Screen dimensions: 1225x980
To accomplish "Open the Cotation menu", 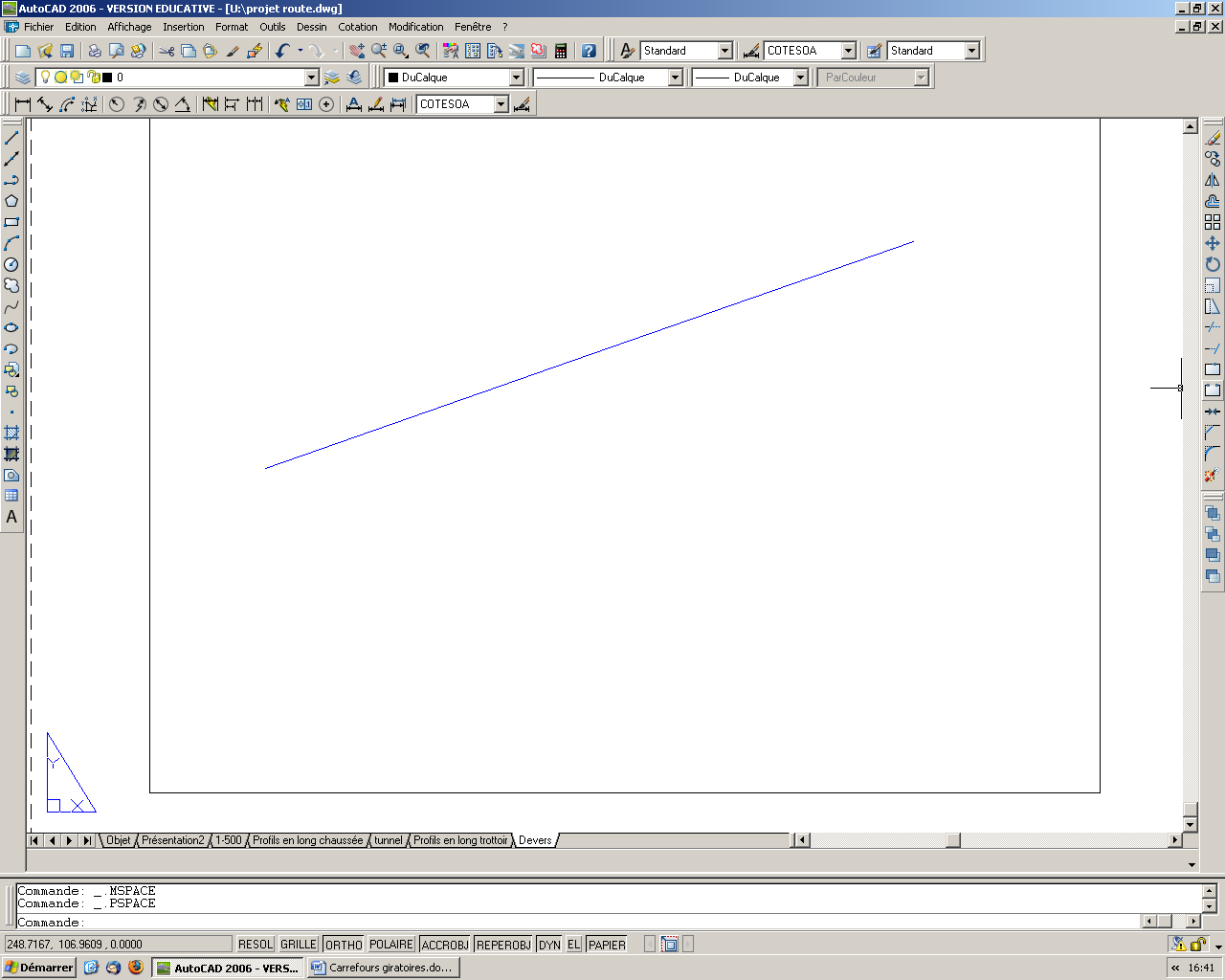I will 358,27.
